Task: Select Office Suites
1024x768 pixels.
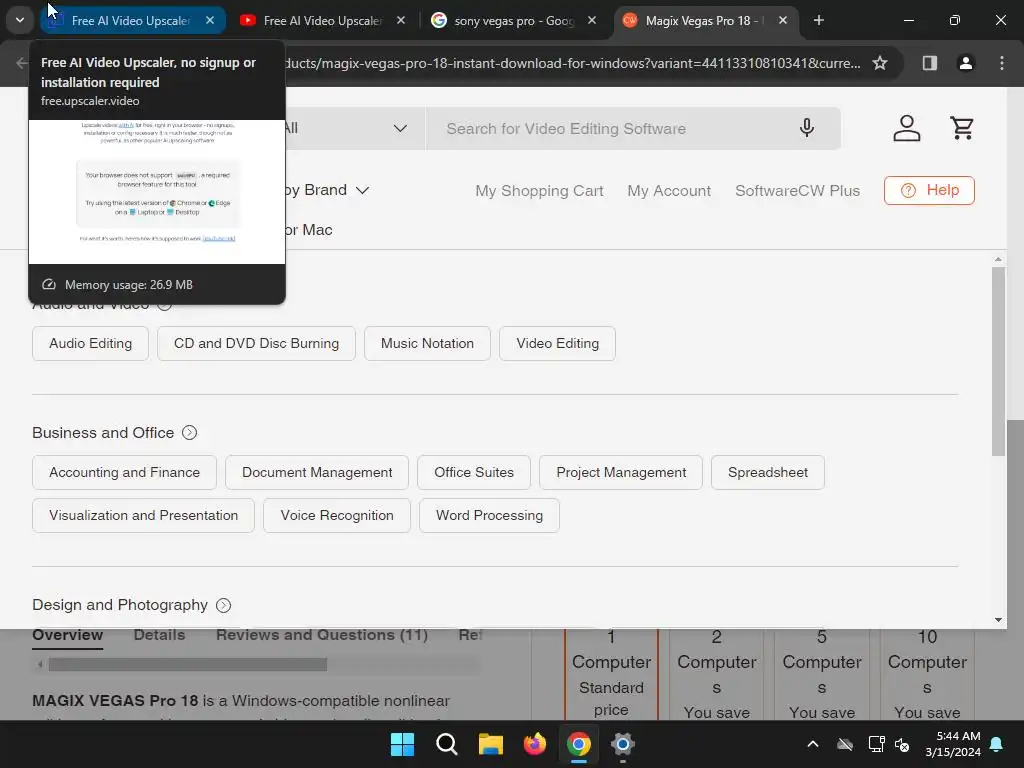Action: (474, 472)
